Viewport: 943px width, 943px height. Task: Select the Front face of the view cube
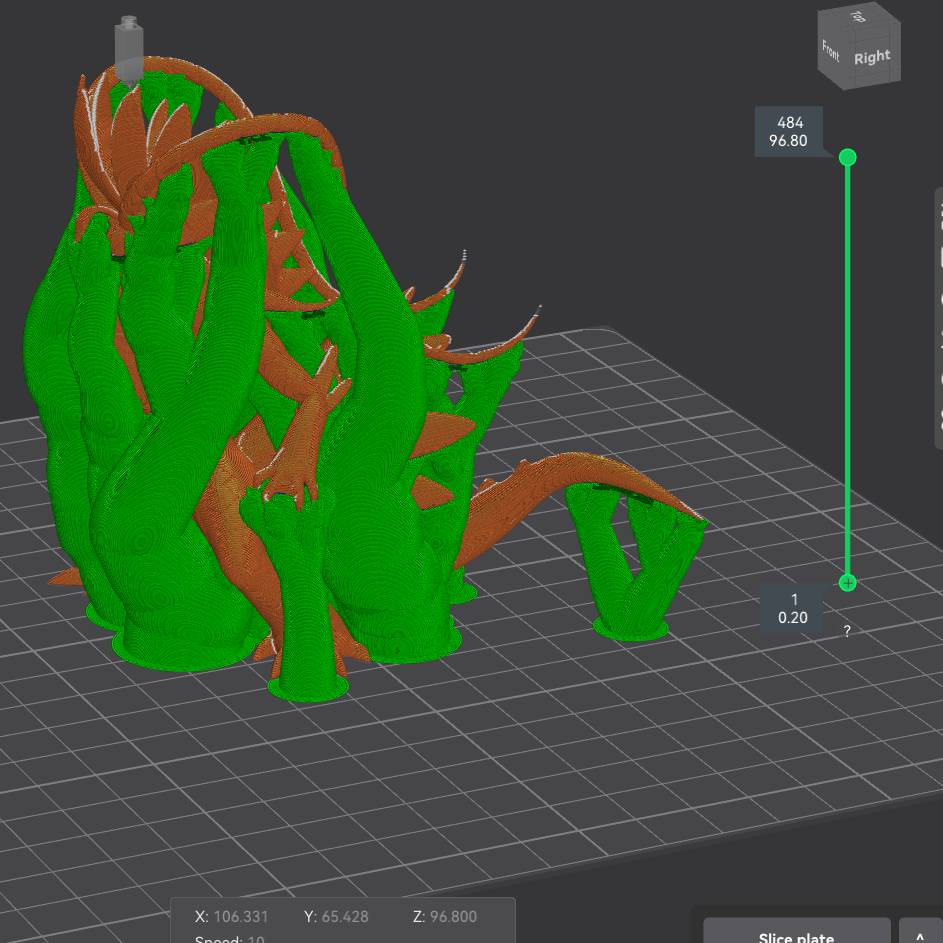click(x=831, y=52)
